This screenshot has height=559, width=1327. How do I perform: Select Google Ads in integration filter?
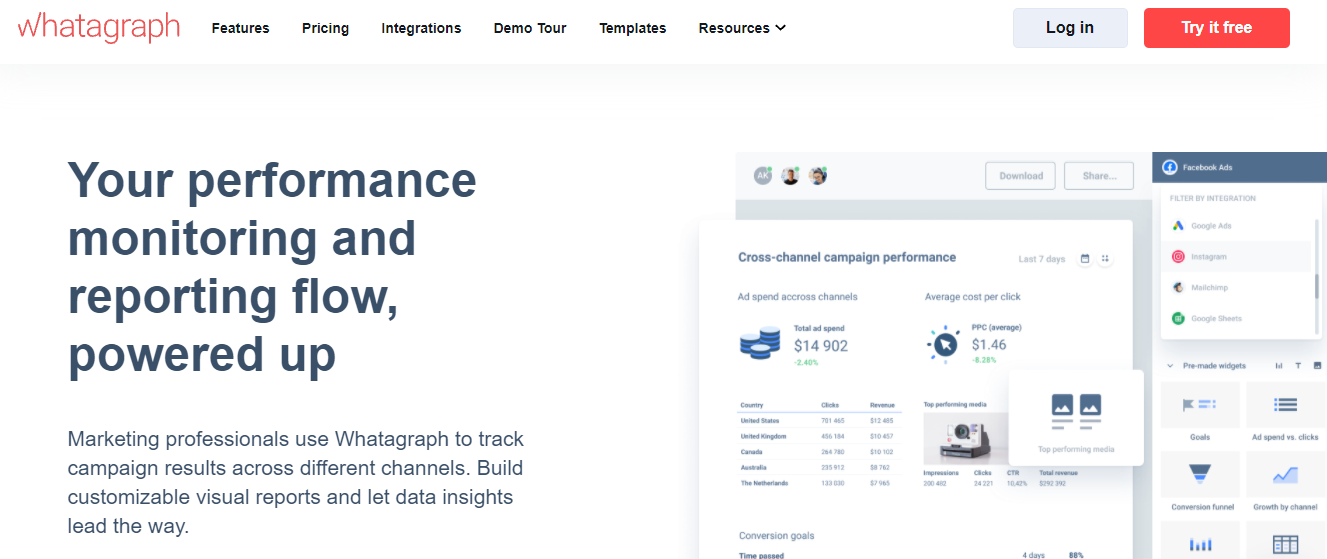[1210, 226]
